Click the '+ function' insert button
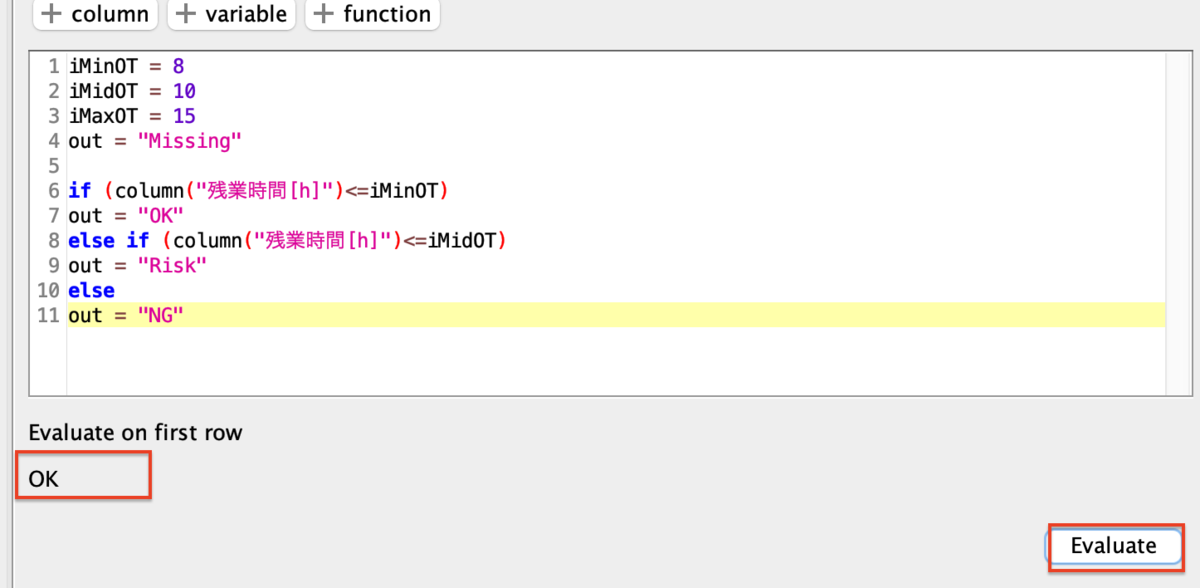Image resolution: width=1200 pixels, height=588 pixels. coord(372,14)
